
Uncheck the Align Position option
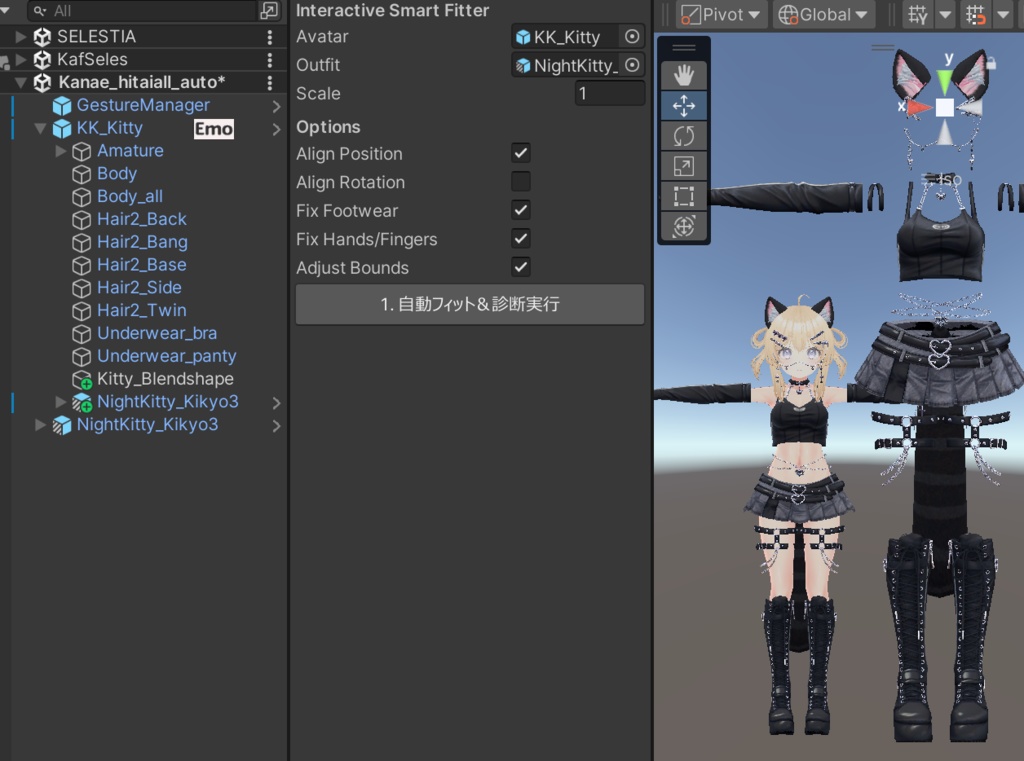[x=520, y=153]
